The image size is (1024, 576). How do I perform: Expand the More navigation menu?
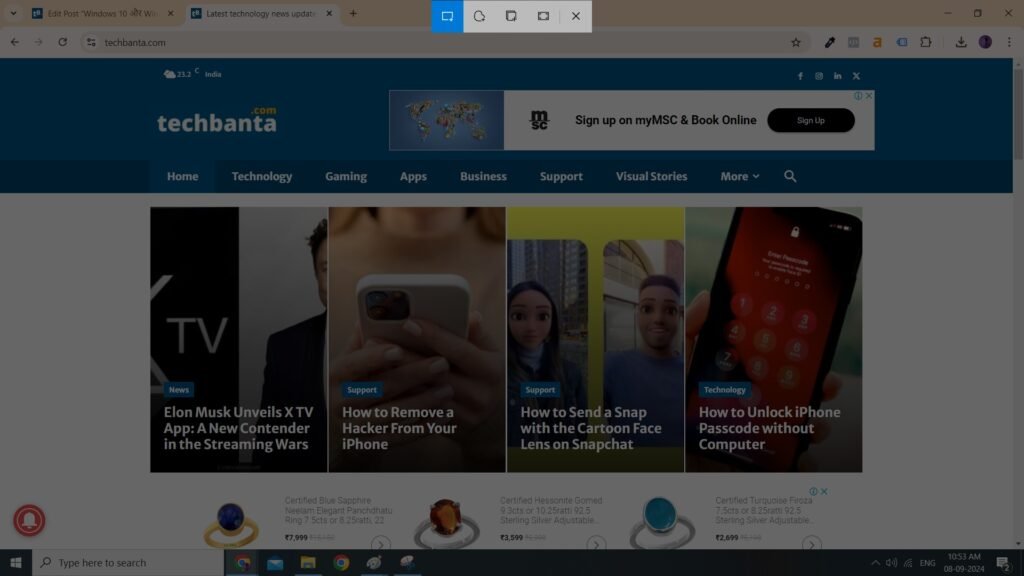(x=738, y=176)
